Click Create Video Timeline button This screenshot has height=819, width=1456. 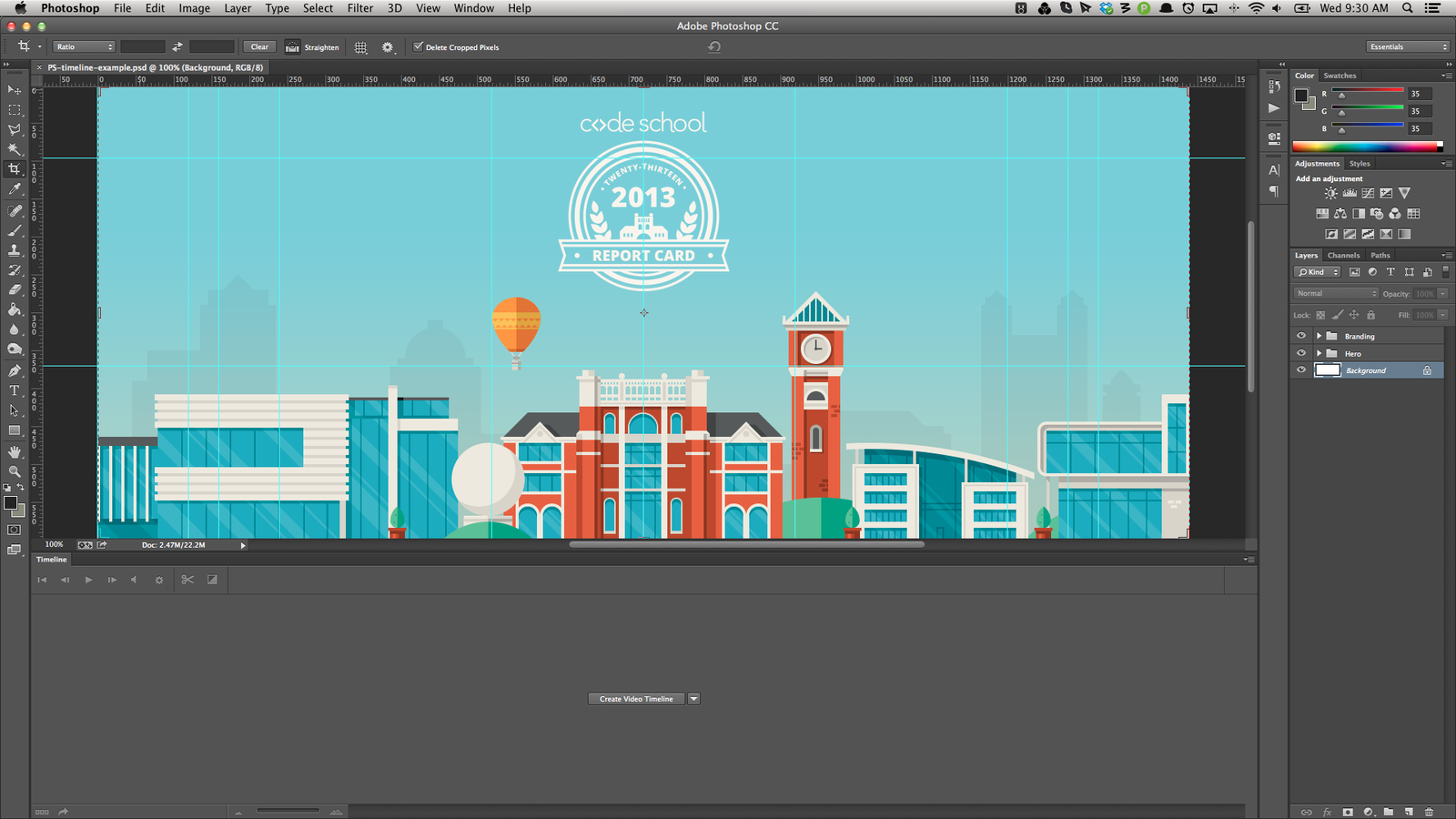[636, 699]
